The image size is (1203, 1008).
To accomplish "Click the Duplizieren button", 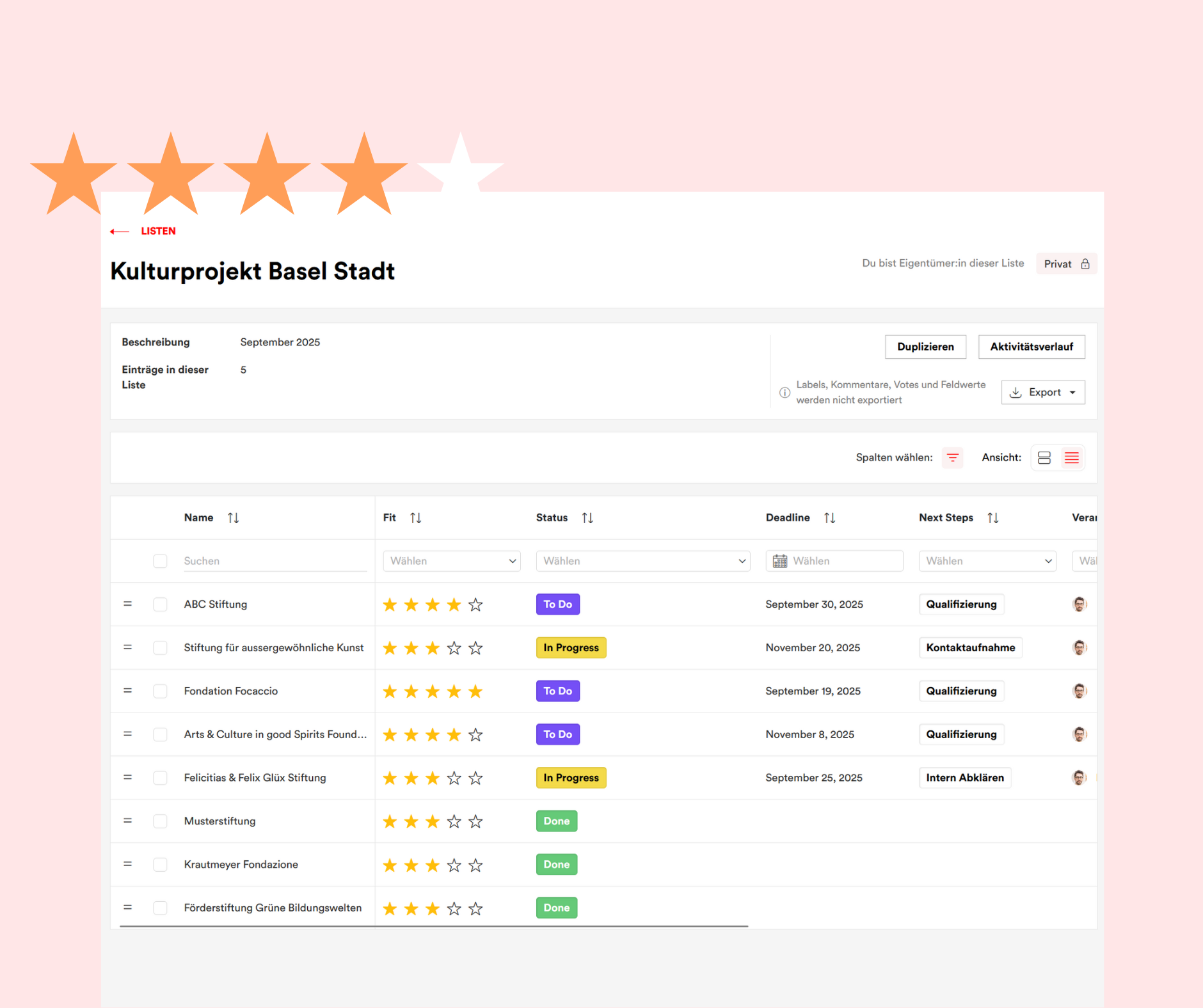I will coord(925,347).
